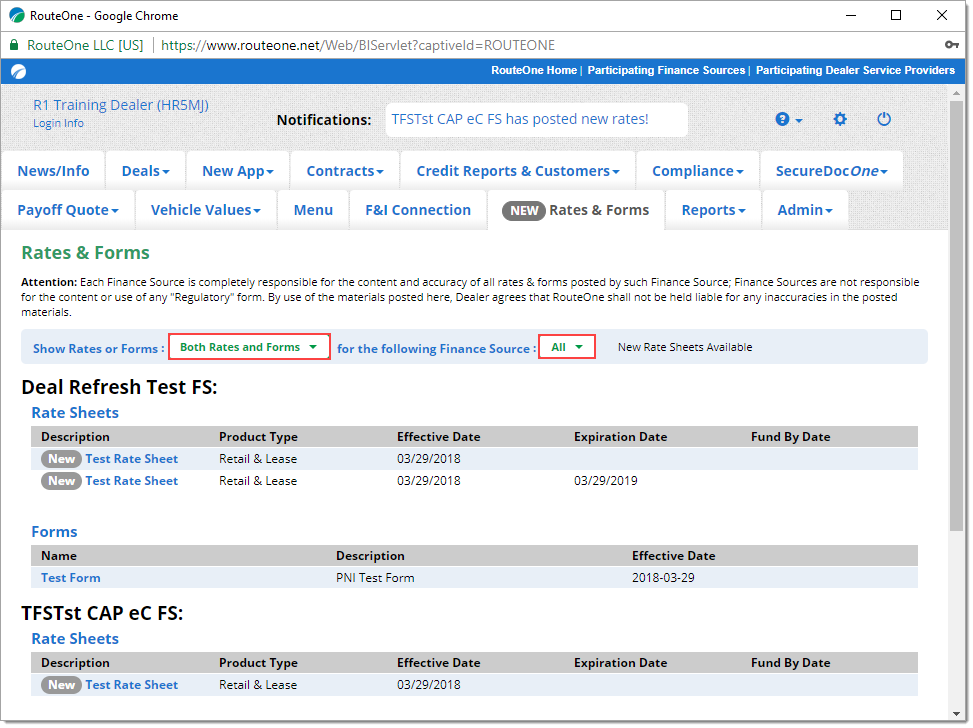Open Test Rate Sheet under TFSTst CAP eC FS
973x728 pixels.
pos(132,685)
